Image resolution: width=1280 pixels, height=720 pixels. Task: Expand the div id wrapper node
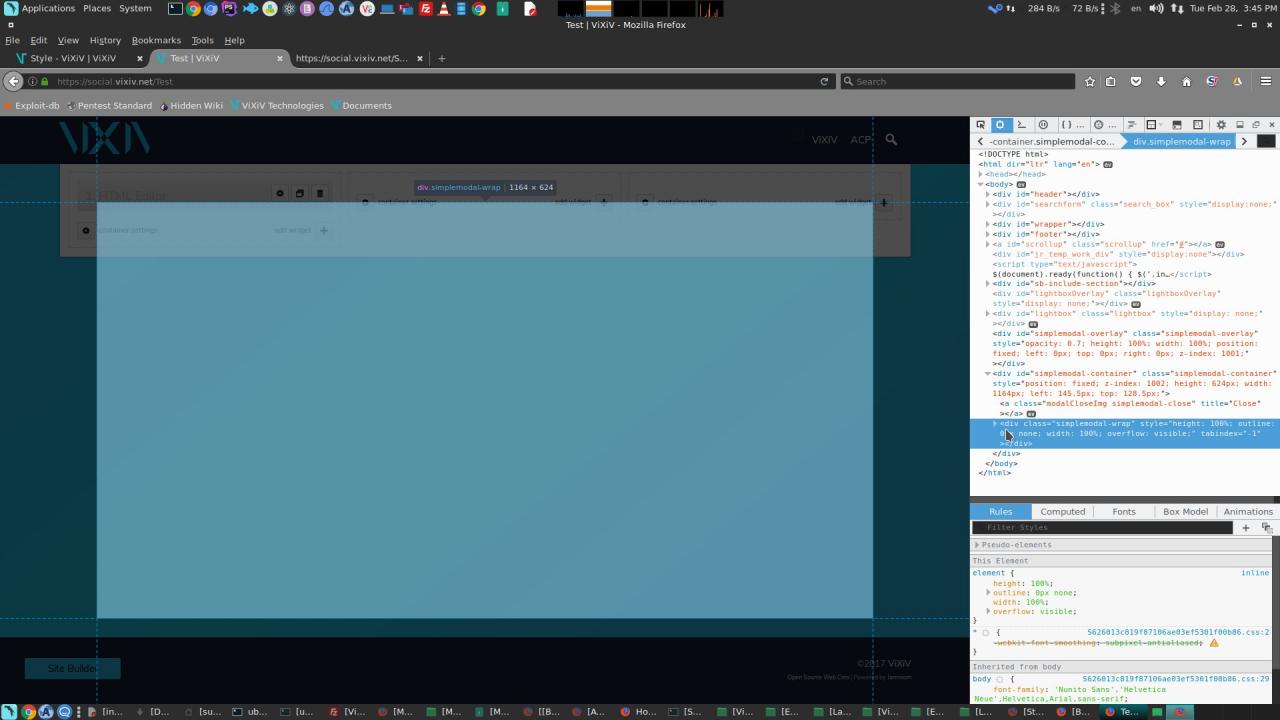point(988,224)
